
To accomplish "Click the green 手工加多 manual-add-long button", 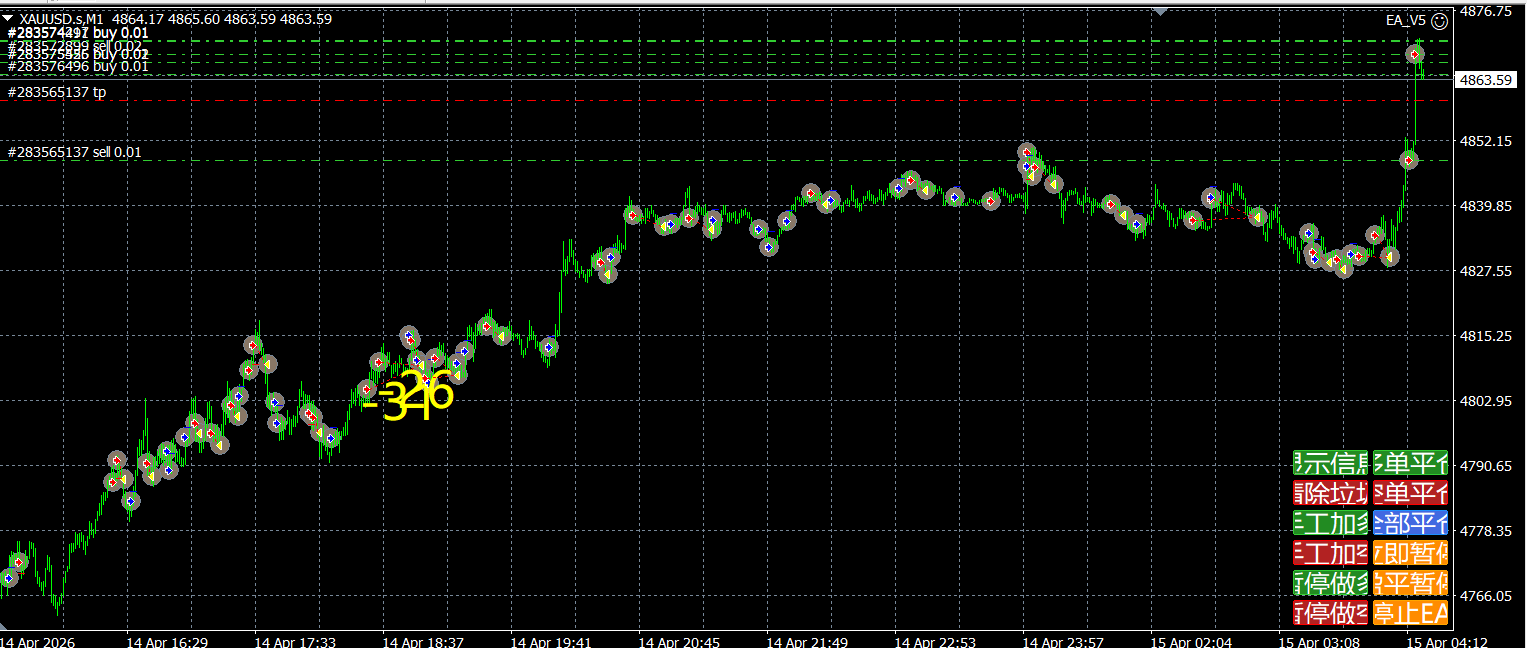I will [x=1330, y=523].
